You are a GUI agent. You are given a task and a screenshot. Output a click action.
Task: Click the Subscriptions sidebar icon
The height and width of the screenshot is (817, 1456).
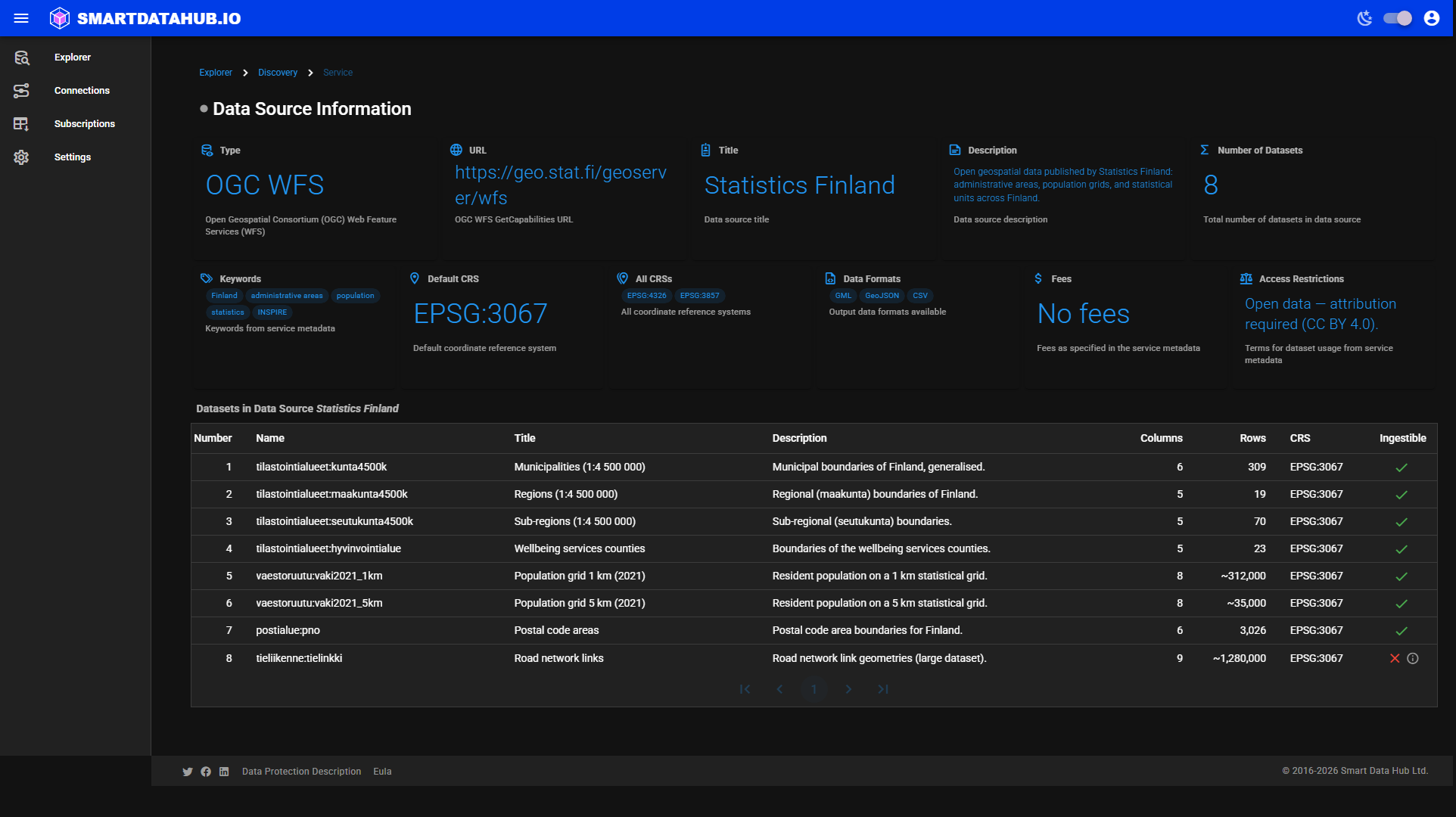(21, 124)
